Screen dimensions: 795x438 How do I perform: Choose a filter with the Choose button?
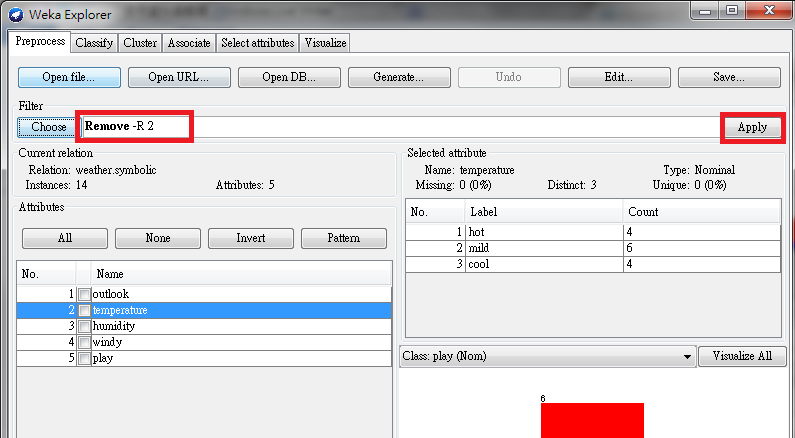(47, 127)
